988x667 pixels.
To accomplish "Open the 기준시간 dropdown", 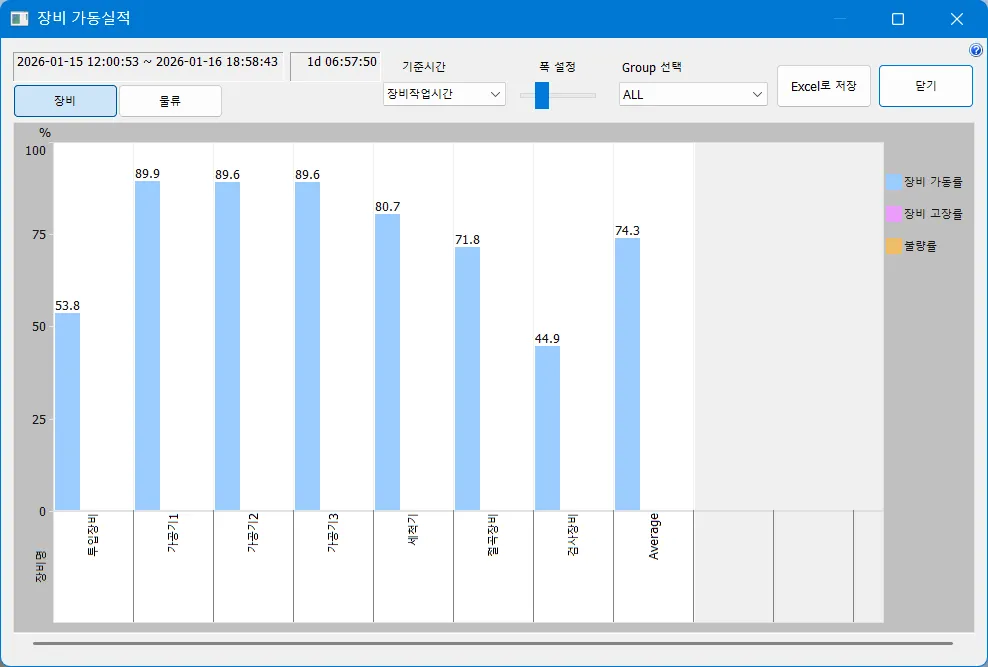I will tap(444, 94).
